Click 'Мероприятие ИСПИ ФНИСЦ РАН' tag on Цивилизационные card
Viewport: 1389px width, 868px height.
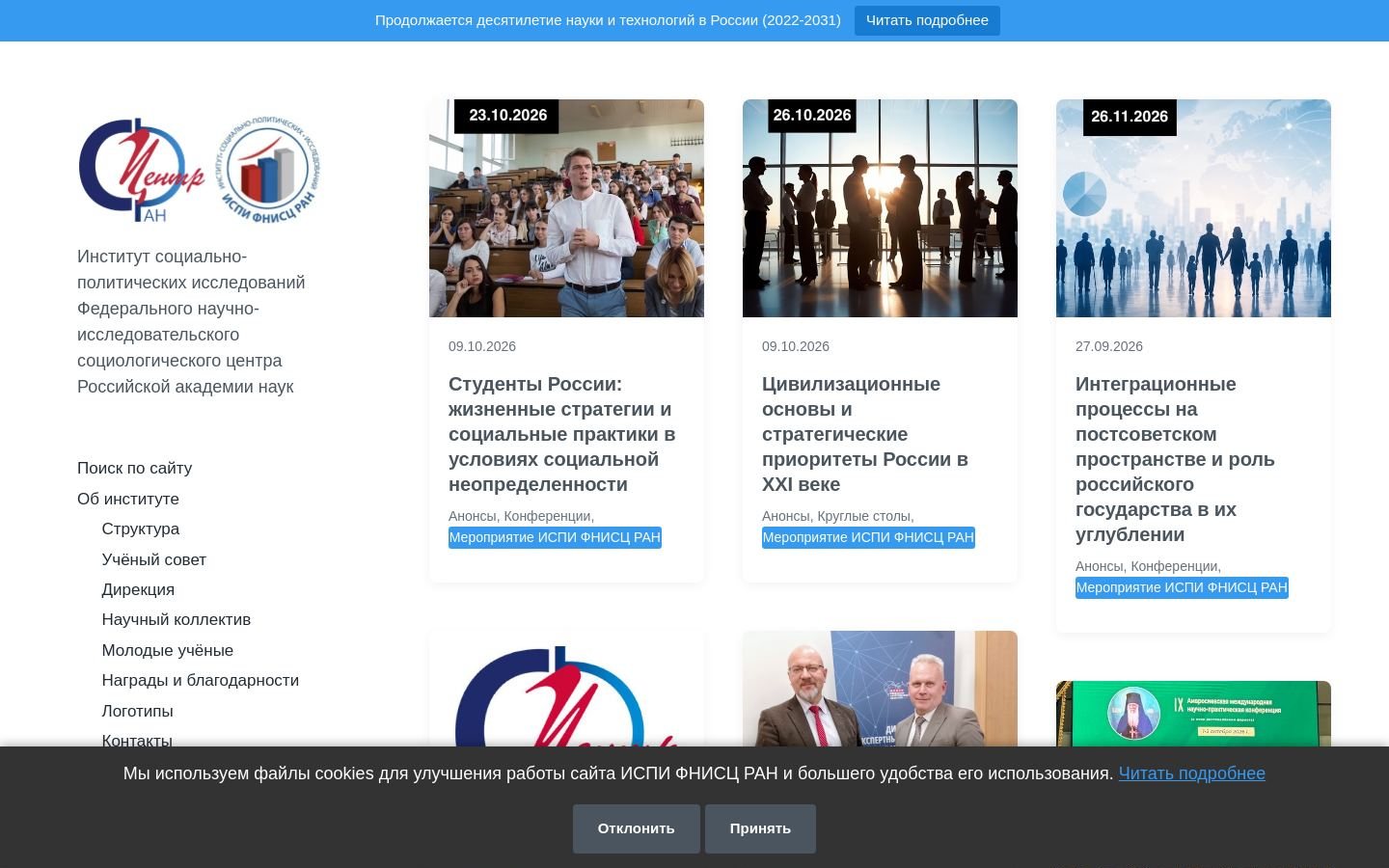coord(868,537)
